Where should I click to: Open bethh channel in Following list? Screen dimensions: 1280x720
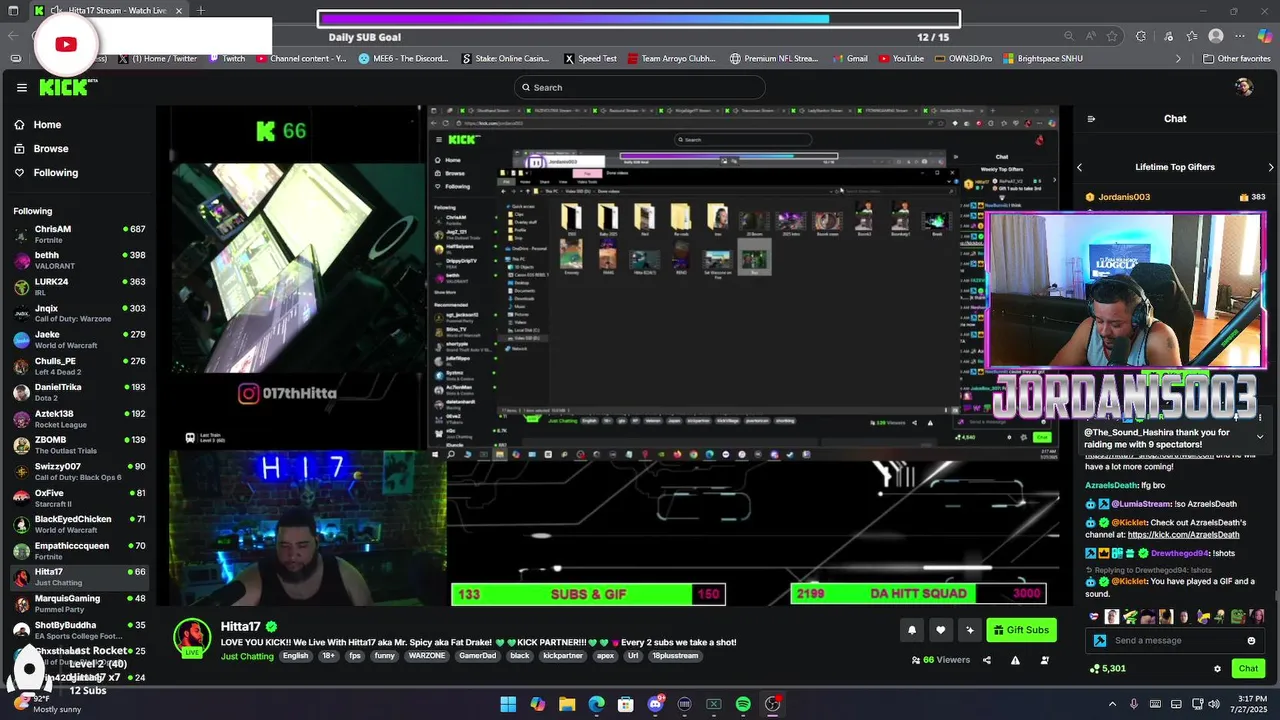click(x=78, y=260)
